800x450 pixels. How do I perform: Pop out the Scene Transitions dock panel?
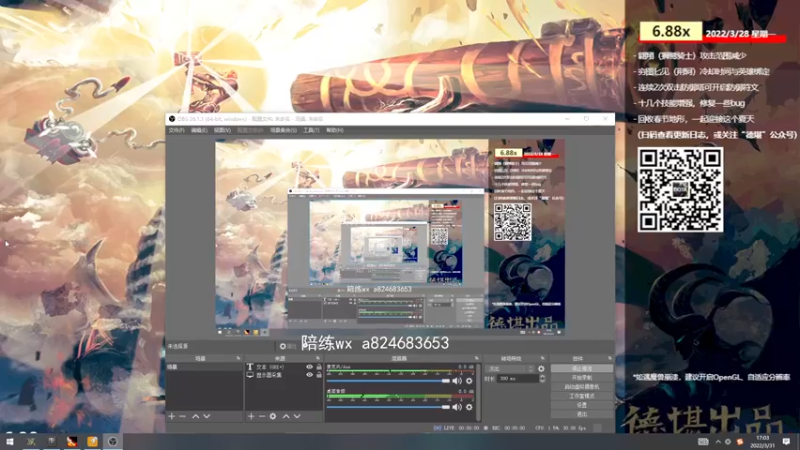542,358
